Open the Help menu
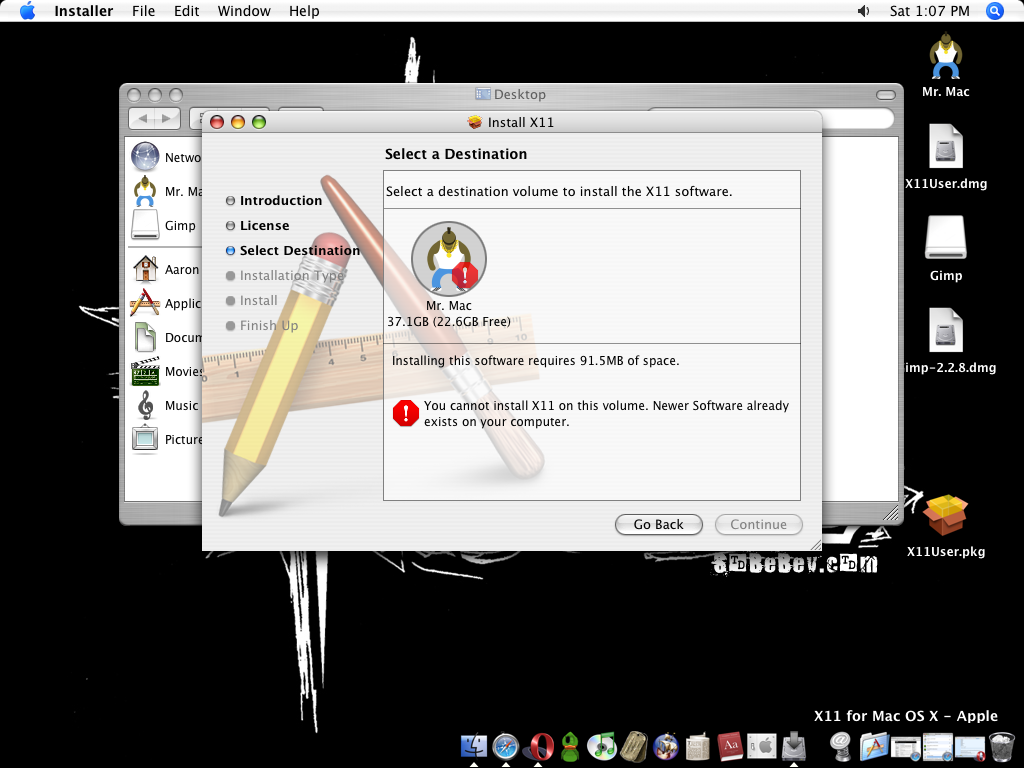The image size is (1024, 768). tap(304, 11)
